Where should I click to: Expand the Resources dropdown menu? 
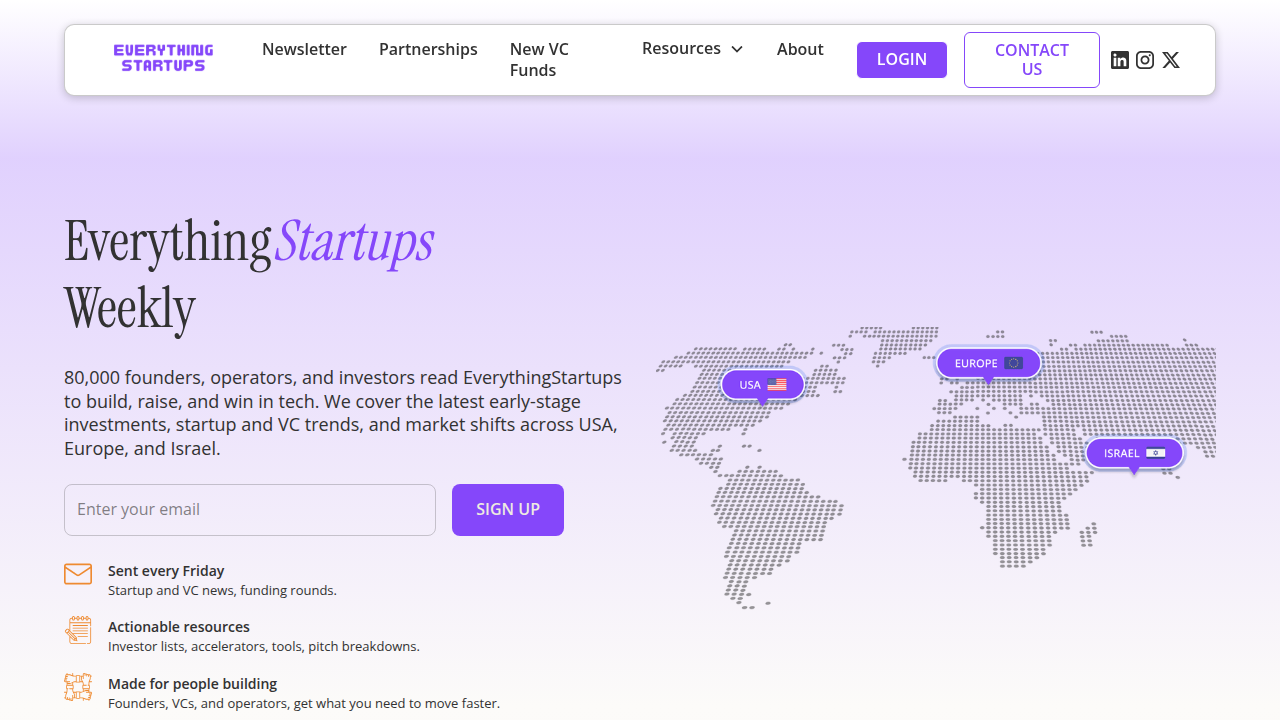click(x=693, y=48)
